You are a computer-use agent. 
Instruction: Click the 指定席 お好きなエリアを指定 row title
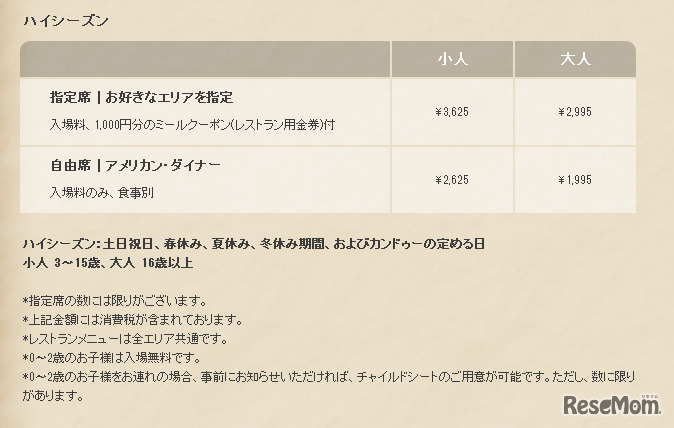(x=142, y=97)
